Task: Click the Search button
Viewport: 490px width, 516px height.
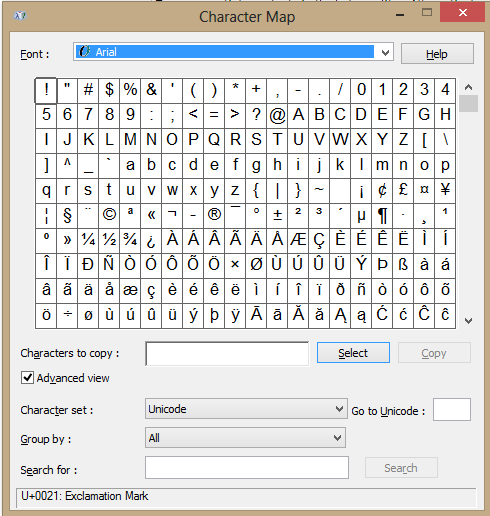Action: [401, 468]
